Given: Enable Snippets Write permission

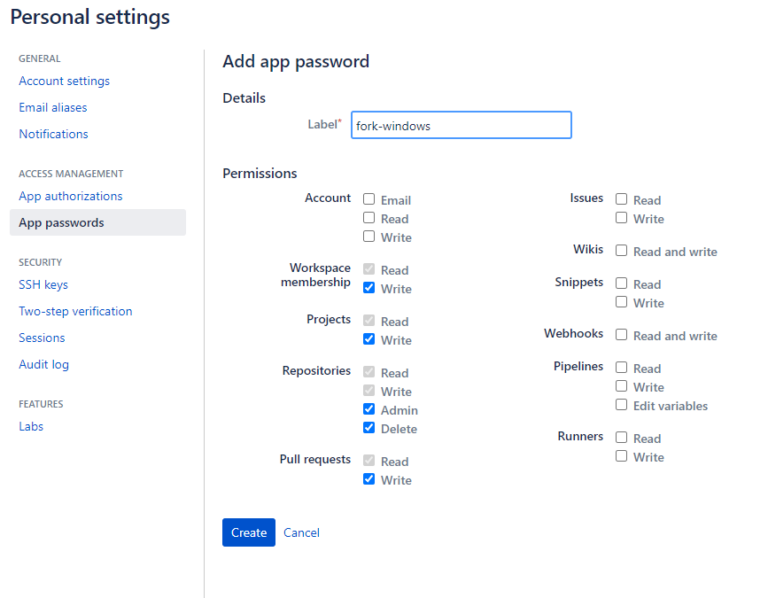Looking at the screenshot, I should coord(621,302).
